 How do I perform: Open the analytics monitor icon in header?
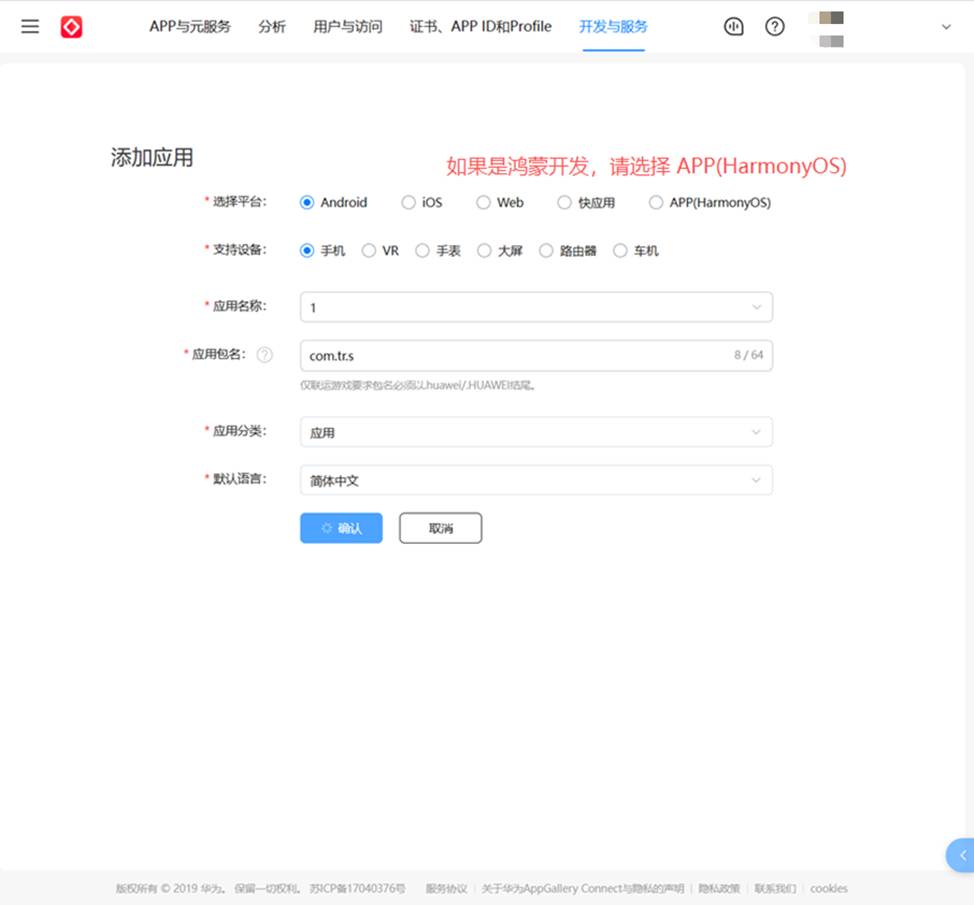[x=734, y=27]
